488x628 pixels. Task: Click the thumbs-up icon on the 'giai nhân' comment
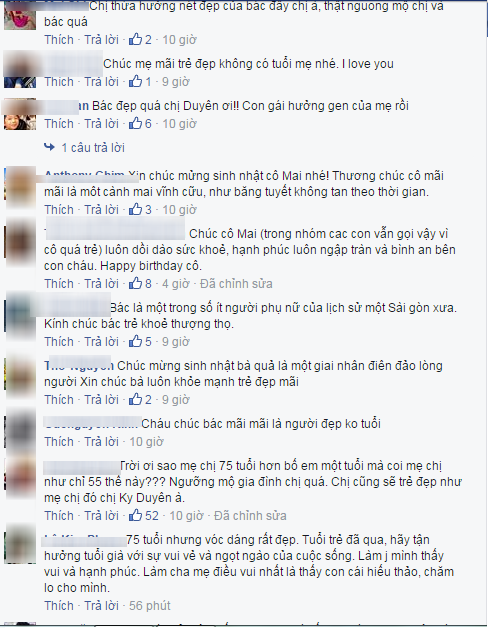coord(135,399)
